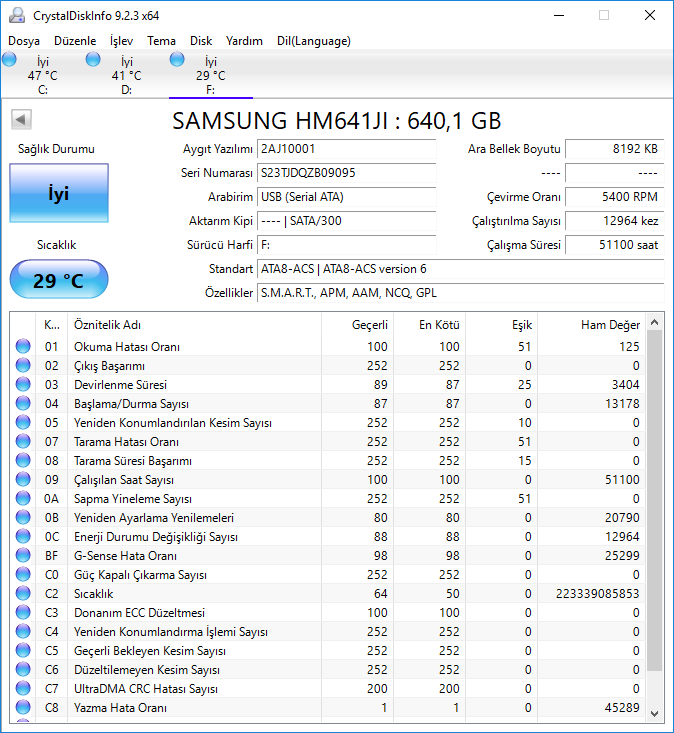
Task: Click the İyi health status button
Action: click(x=59, y=193)
